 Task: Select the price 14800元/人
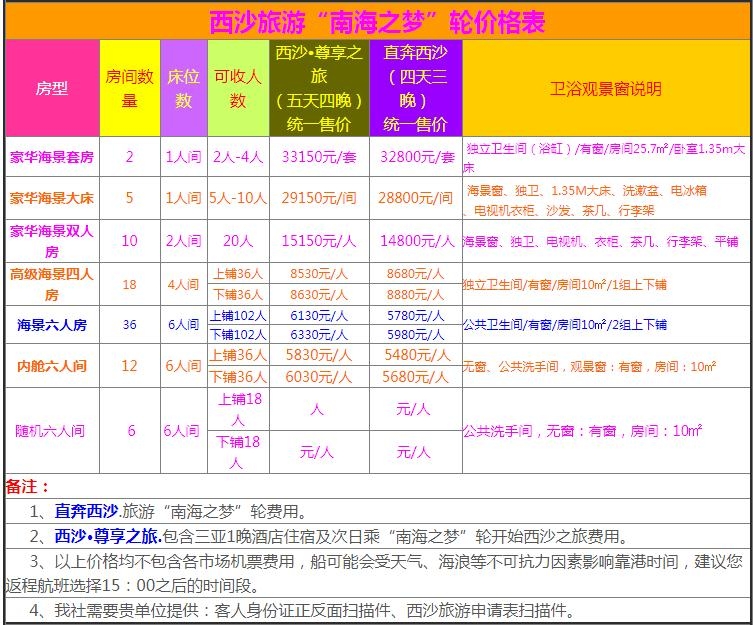pyautogui.click(x=417, y=241)
